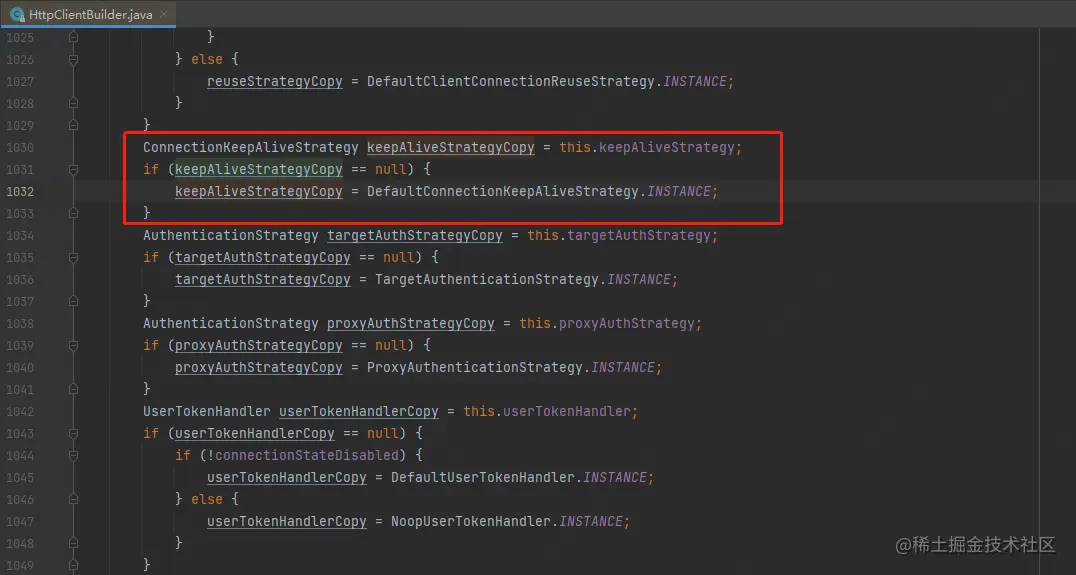Toggle fold end marker at line 1033
Image resolution: width=1076 pixels, height=575 pixels.
(x=73, y=213)
